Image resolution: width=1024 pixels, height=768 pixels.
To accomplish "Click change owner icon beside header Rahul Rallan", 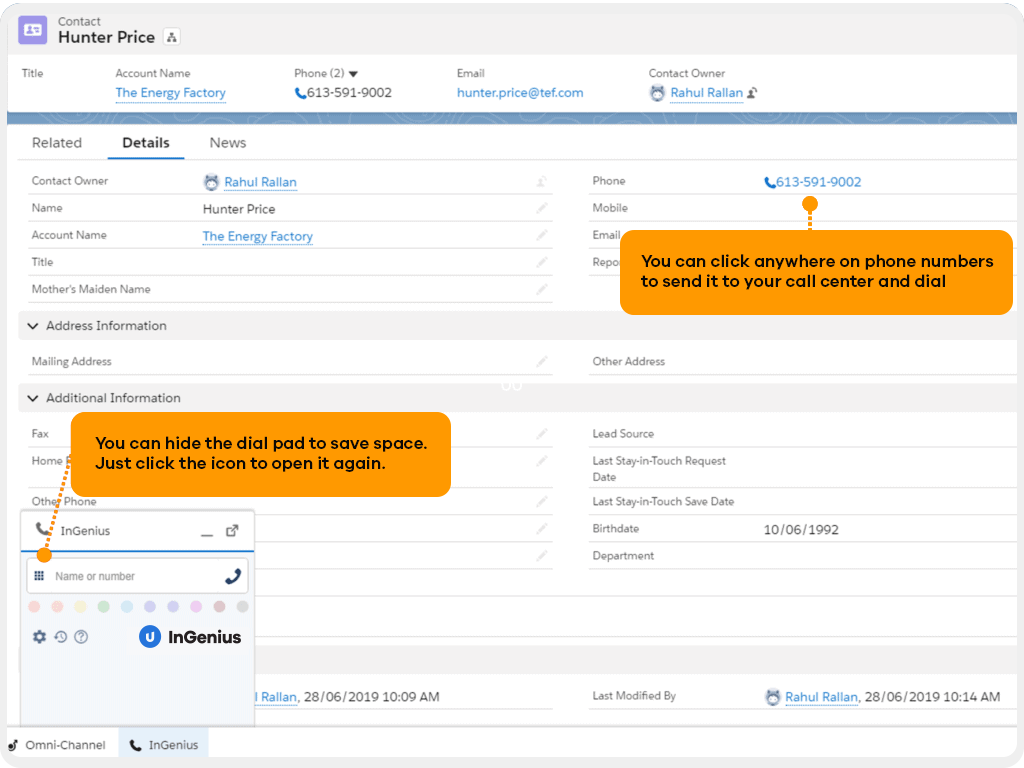I will (752, 93).
